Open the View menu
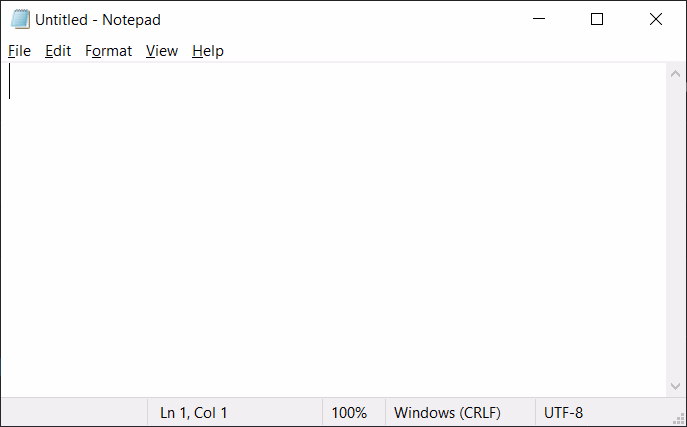Image resolution: width=687 pixels, height=427 pixels. [x=162, y=51]
